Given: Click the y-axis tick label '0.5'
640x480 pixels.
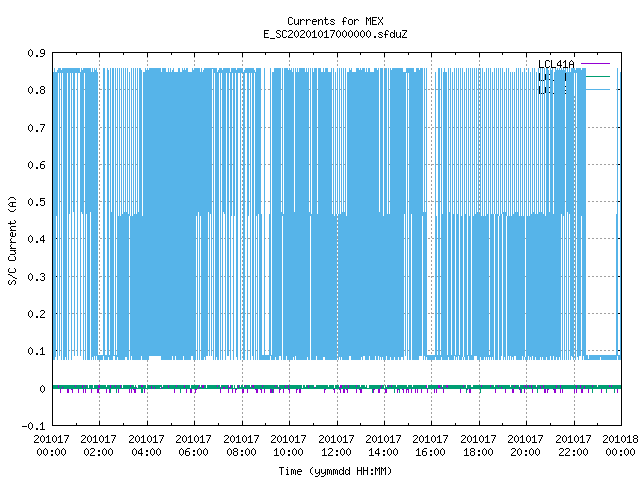Looking at the screenshot, I should [x=36, y=202].
